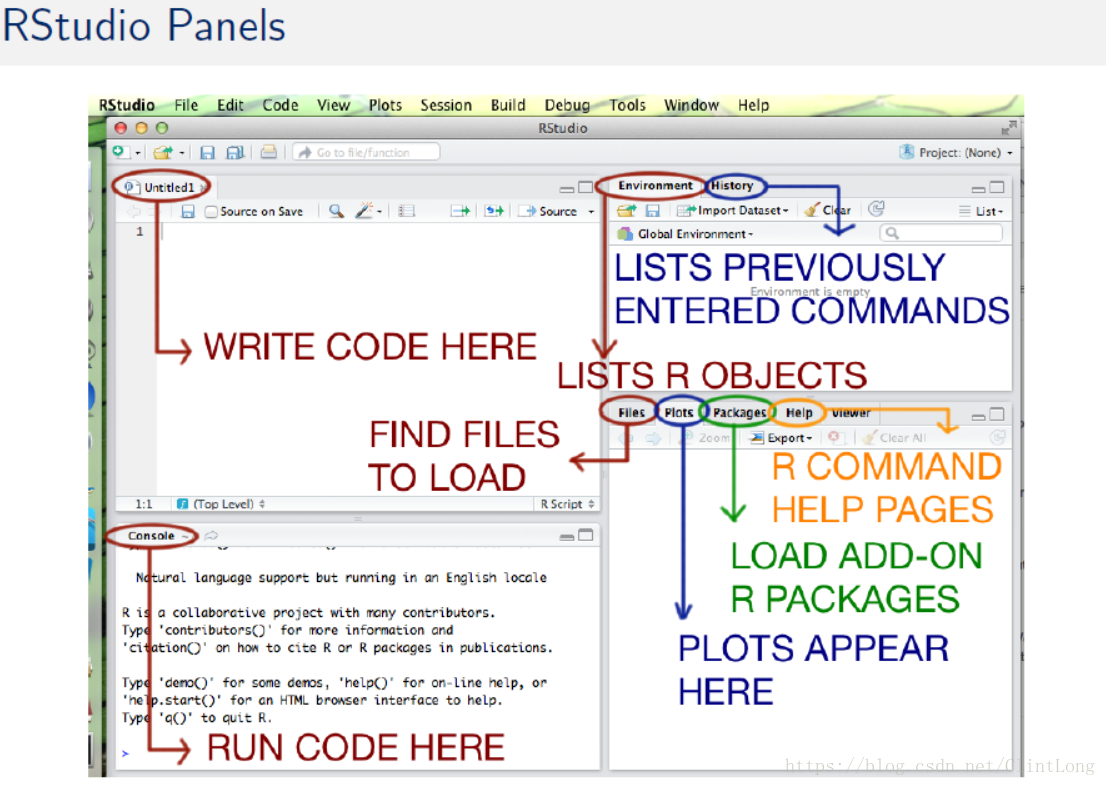Open the Build menu in menu bar
This screenshot has width=1106, height=786.
508,105
